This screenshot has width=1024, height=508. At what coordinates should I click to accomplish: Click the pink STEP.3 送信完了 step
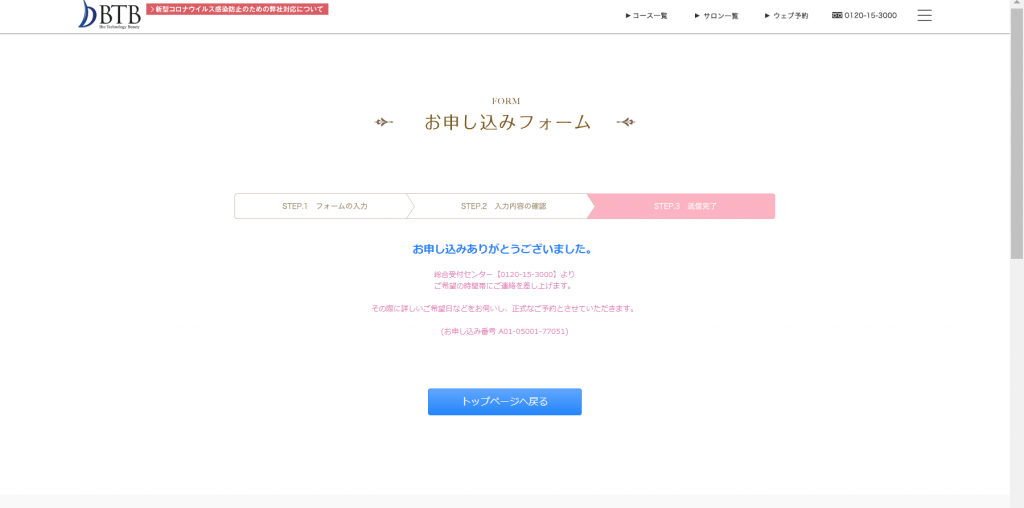click(684, 206)
